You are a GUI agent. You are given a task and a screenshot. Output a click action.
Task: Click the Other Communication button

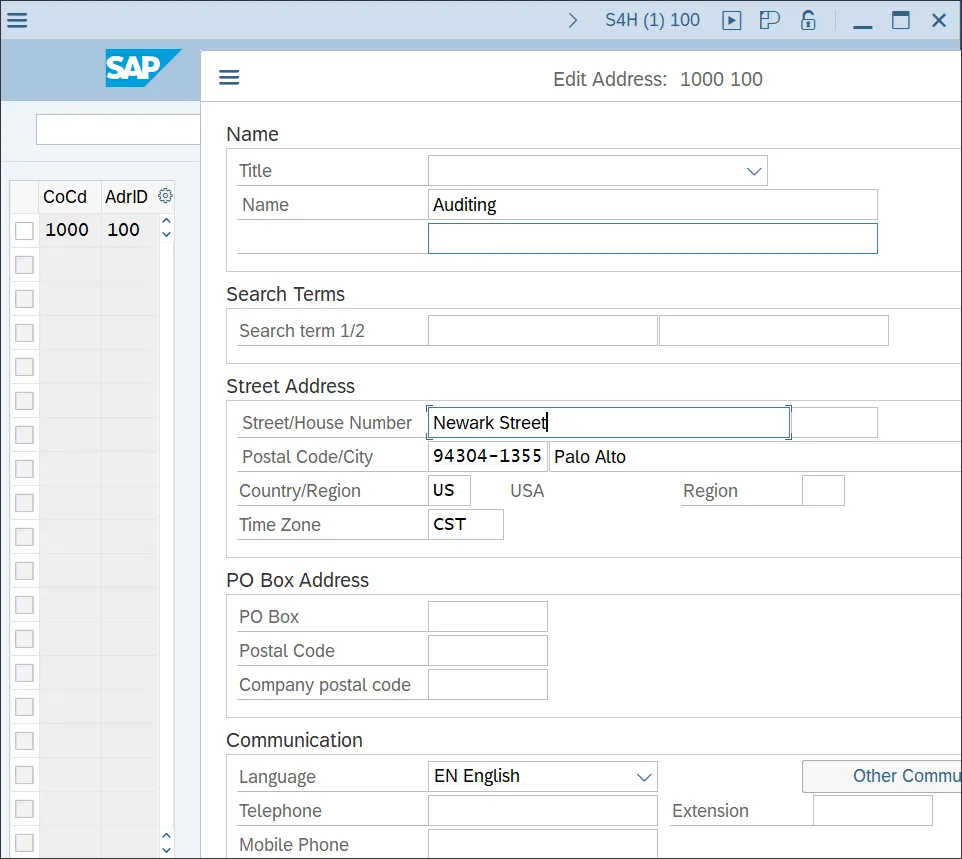coord(882,777)
